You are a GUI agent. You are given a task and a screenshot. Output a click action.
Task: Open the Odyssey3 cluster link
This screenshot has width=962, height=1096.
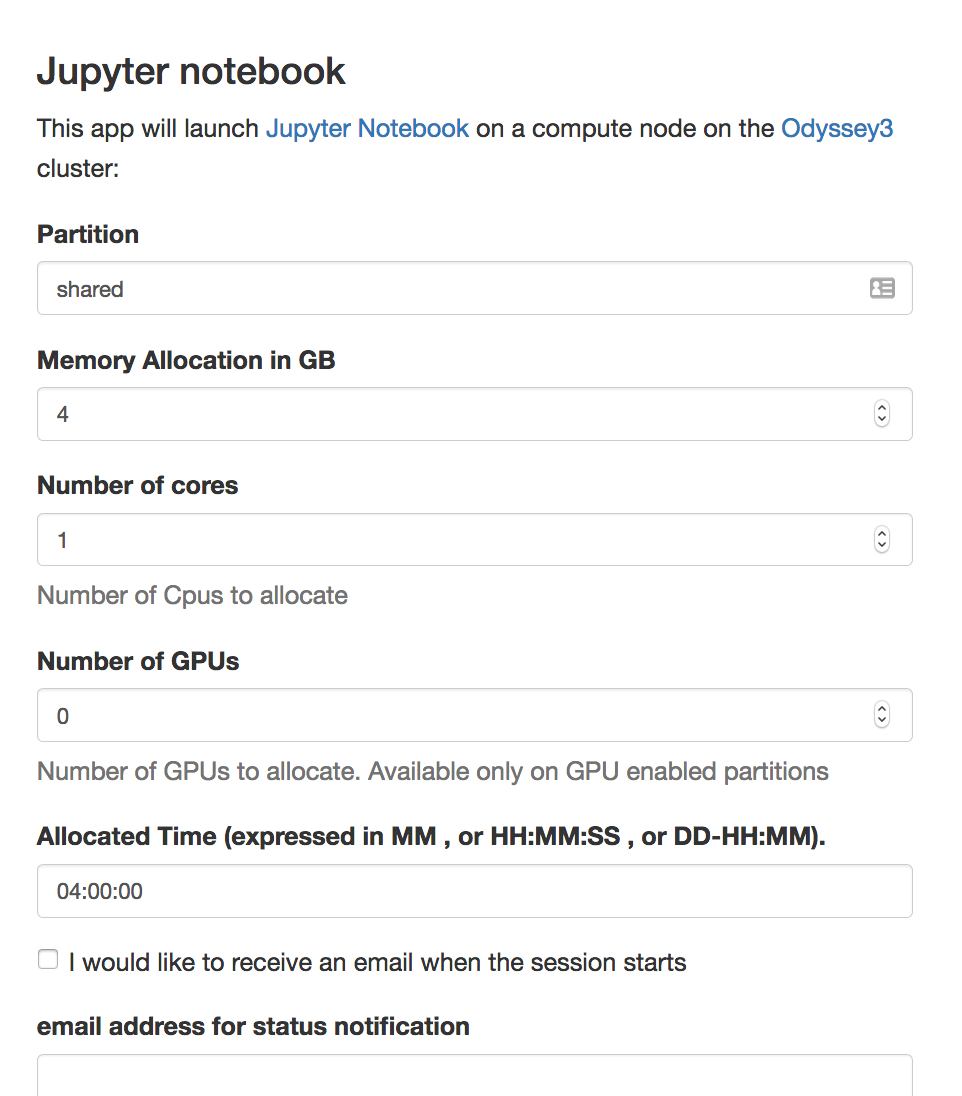837,129
